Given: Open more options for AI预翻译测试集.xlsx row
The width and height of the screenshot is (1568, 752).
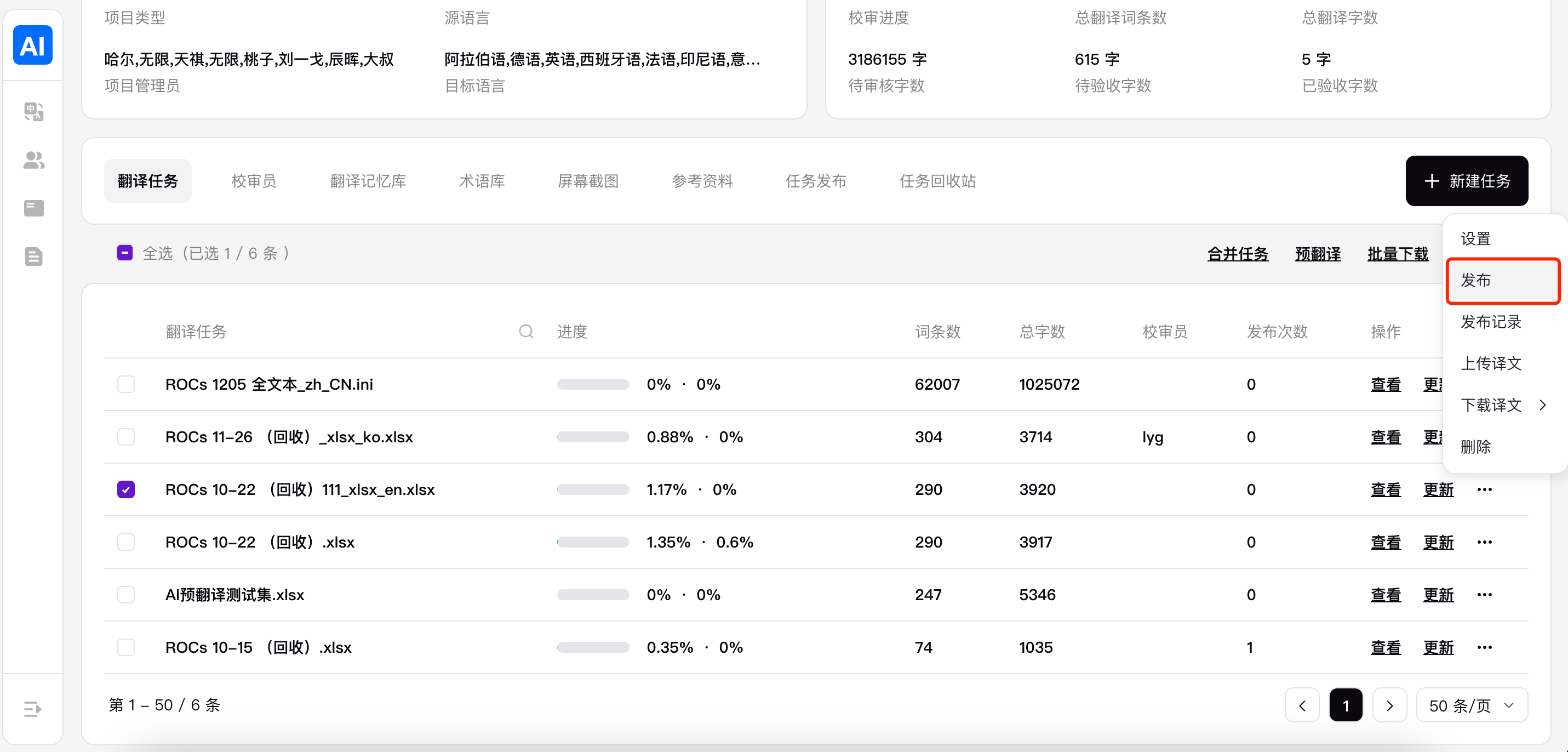Looking at the screenshot, I should [1484, 594].
